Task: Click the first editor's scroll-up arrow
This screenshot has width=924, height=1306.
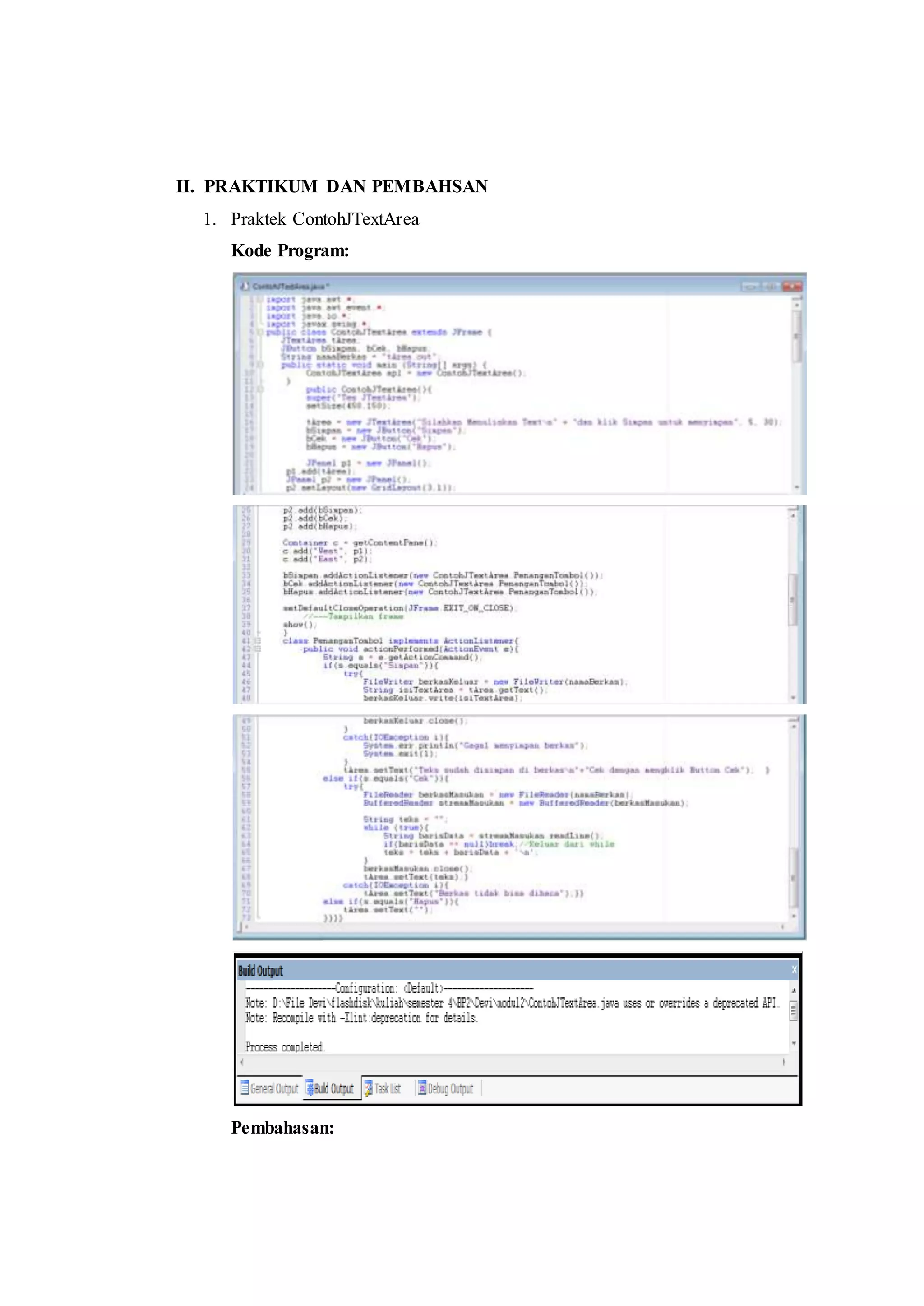Action: coord(797,305)
